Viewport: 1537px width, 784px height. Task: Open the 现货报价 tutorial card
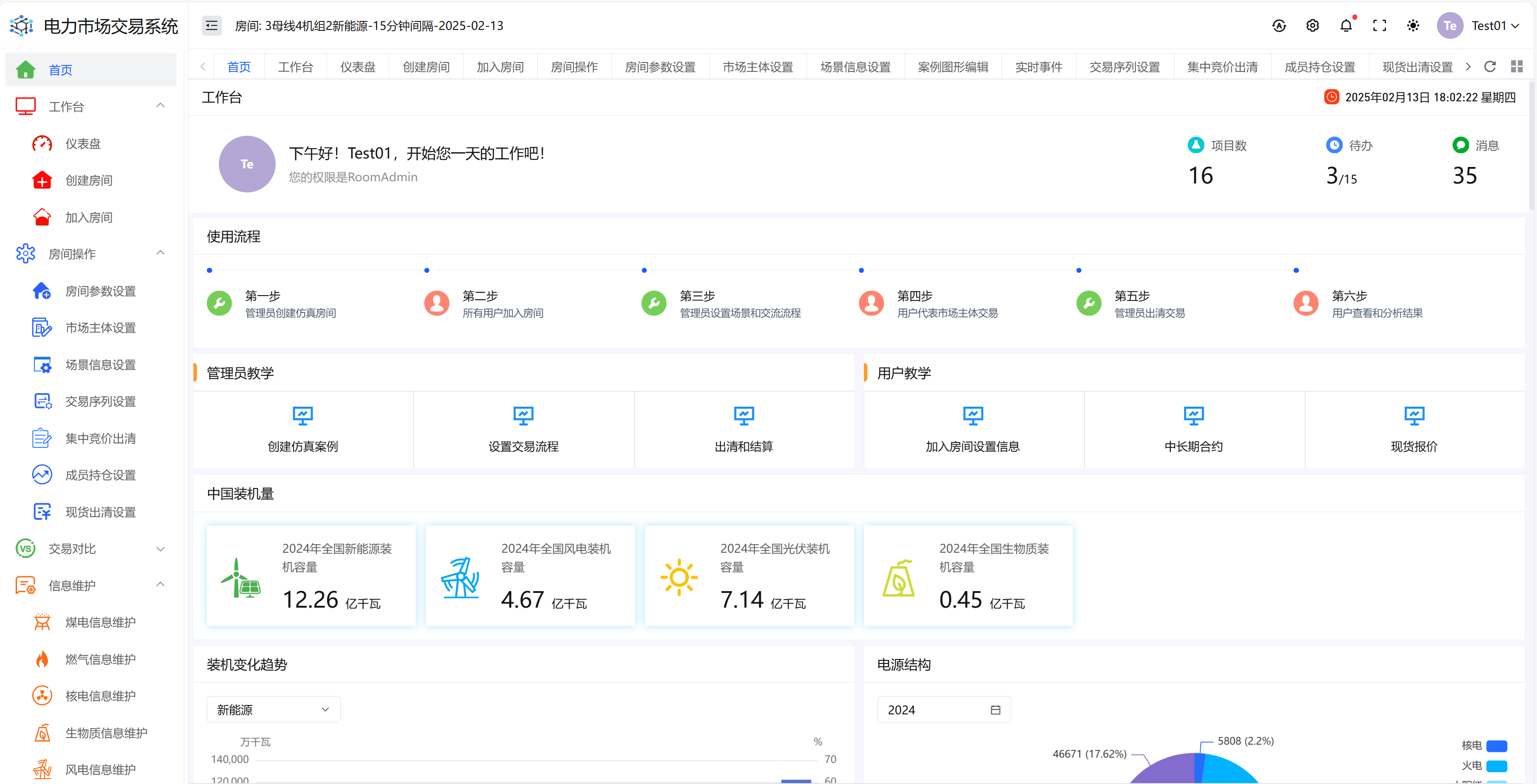1414,430
